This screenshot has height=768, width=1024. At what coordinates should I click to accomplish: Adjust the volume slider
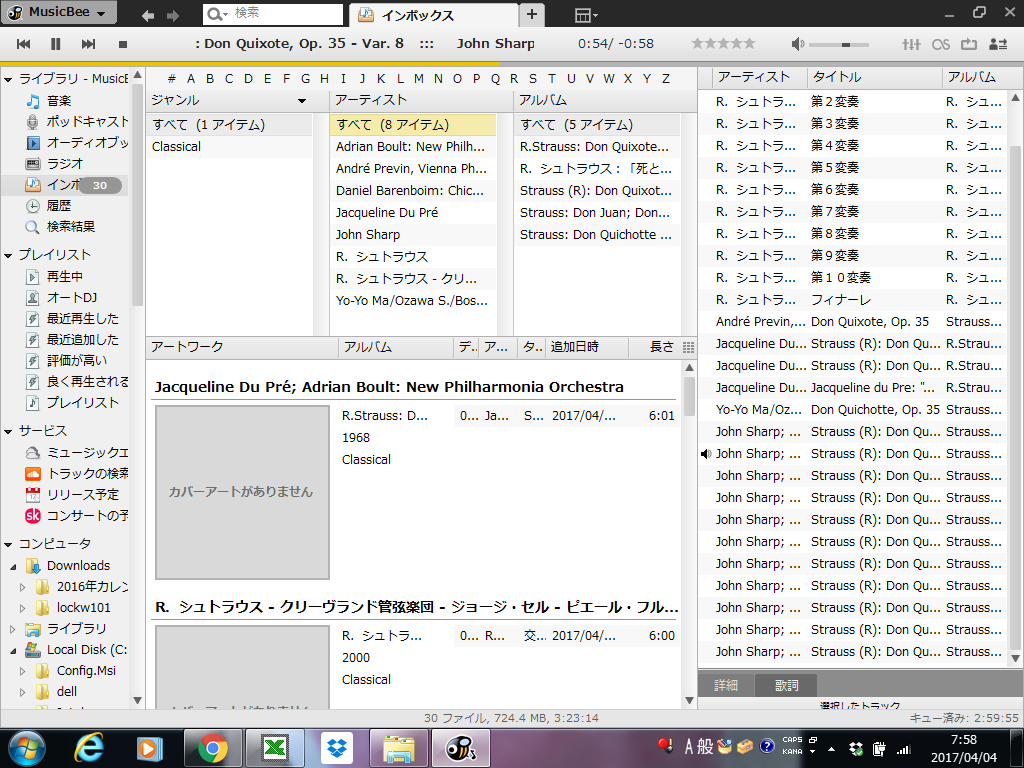click(x=839, y=44)
